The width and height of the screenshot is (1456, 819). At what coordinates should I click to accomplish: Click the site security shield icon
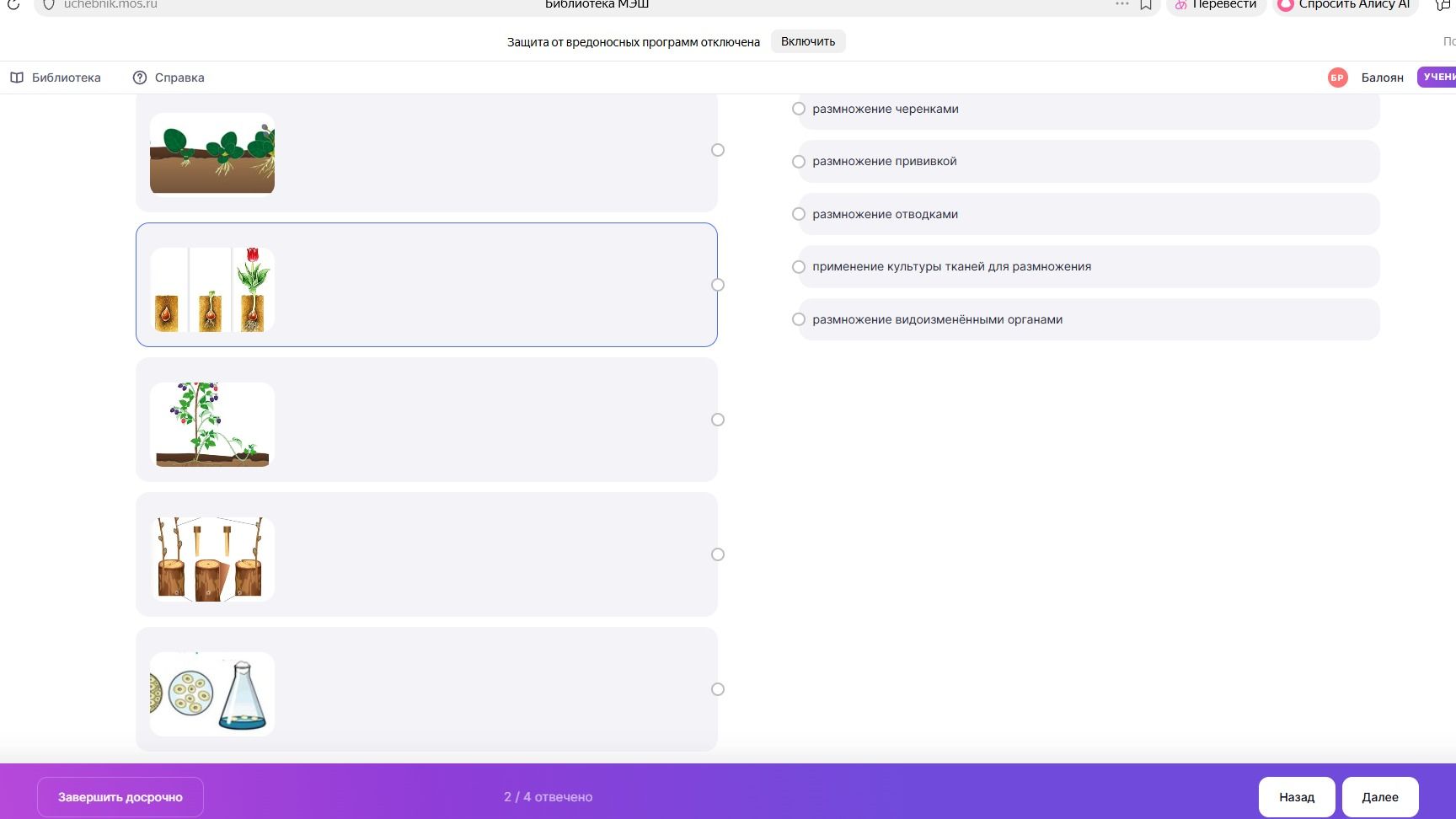pyautogui.click(x=49, y=4)
